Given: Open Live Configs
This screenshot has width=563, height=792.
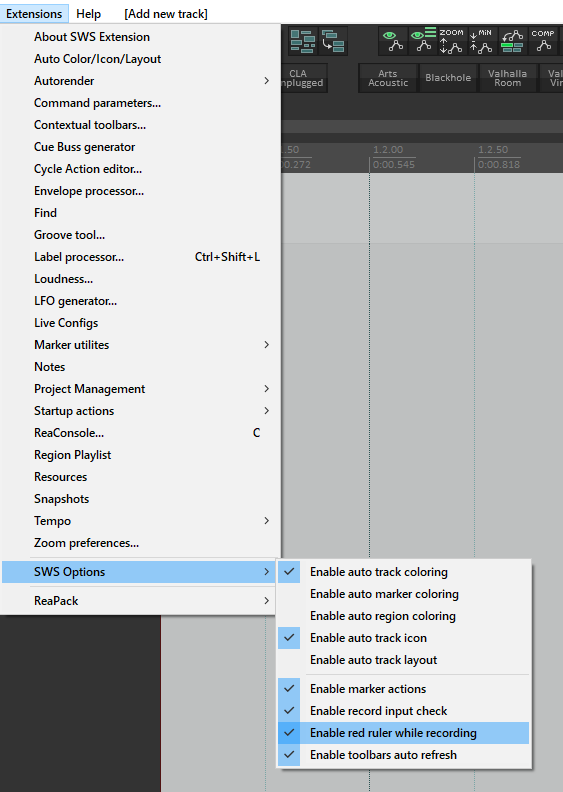Looking at the screenshot, I should pyautogui.click(x=139, y=323).
